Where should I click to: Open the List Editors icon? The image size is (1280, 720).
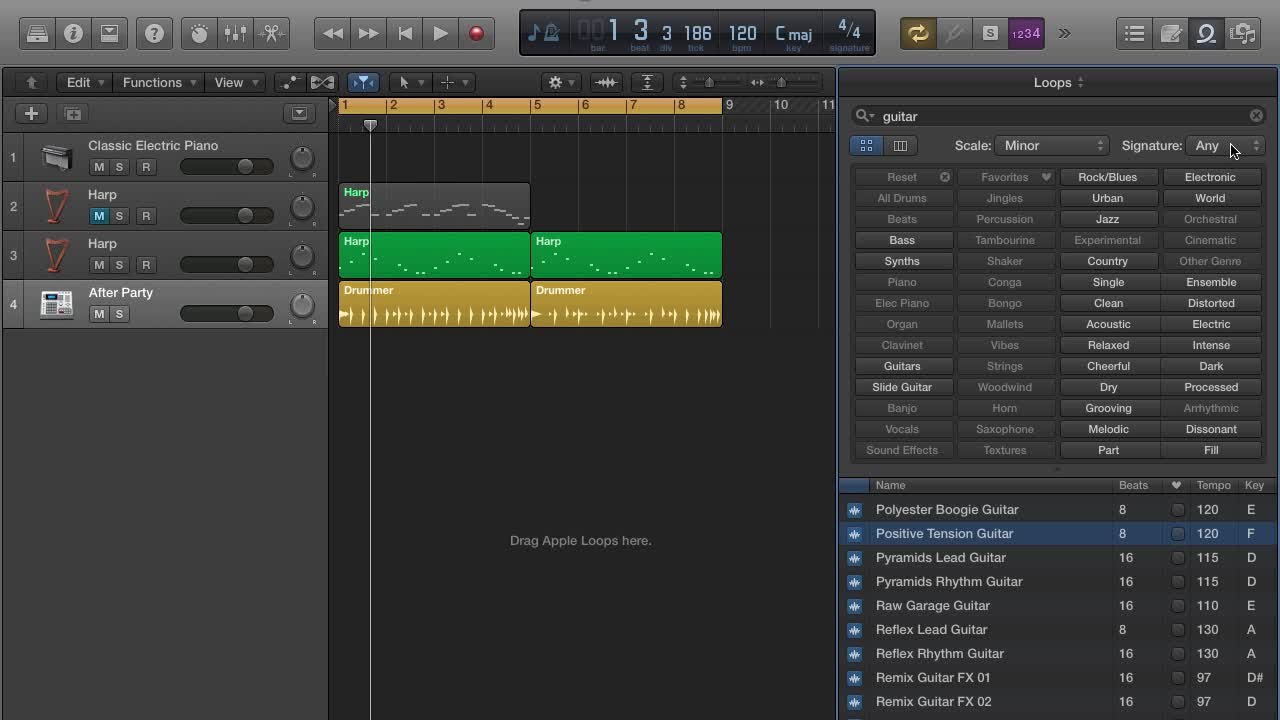pos(1134,33)
